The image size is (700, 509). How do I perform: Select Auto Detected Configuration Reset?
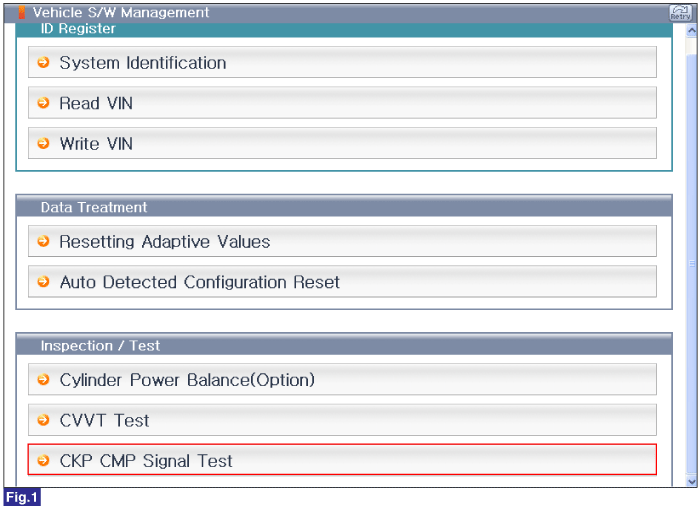tap(342, 281)
